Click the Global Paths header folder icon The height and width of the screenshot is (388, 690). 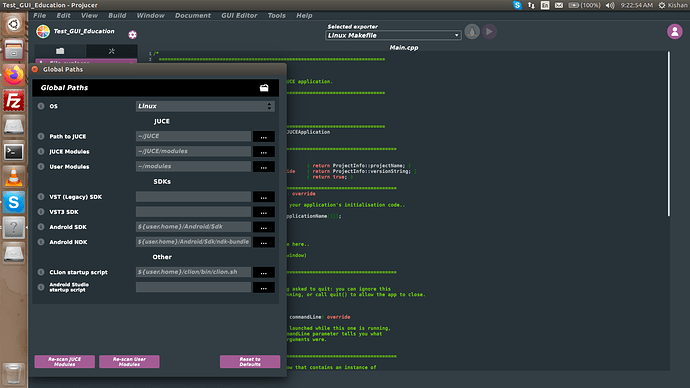tap(264, 88)
